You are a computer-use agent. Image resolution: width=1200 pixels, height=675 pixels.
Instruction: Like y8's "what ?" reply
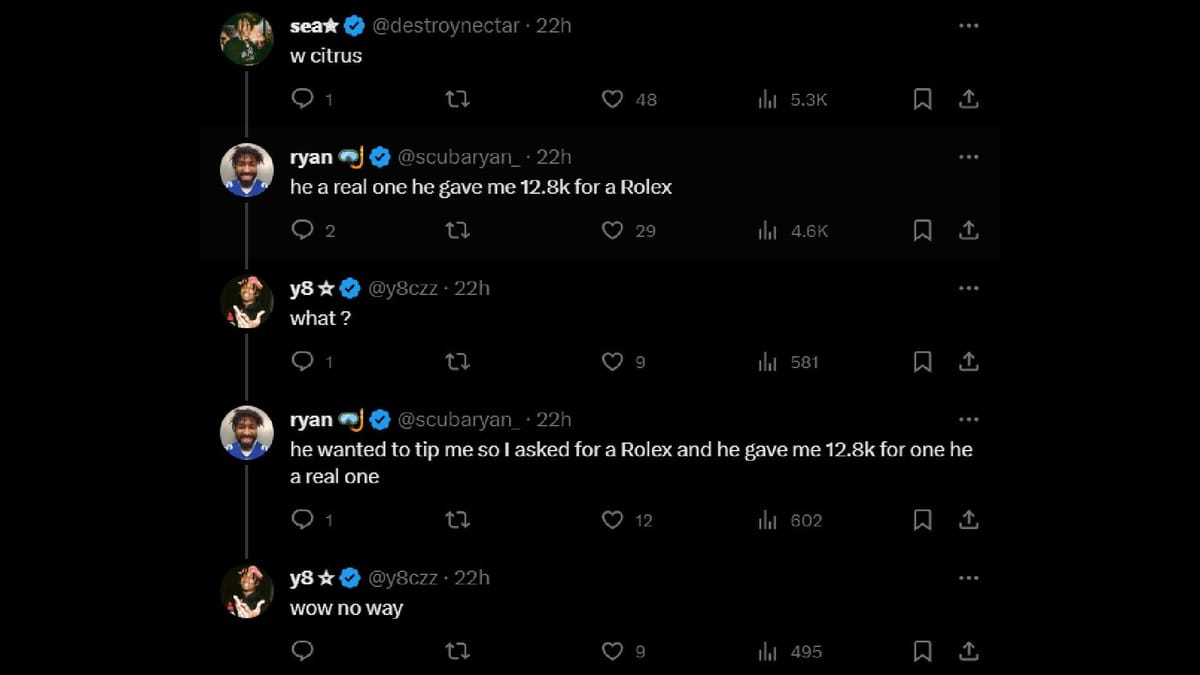[612, 361]
